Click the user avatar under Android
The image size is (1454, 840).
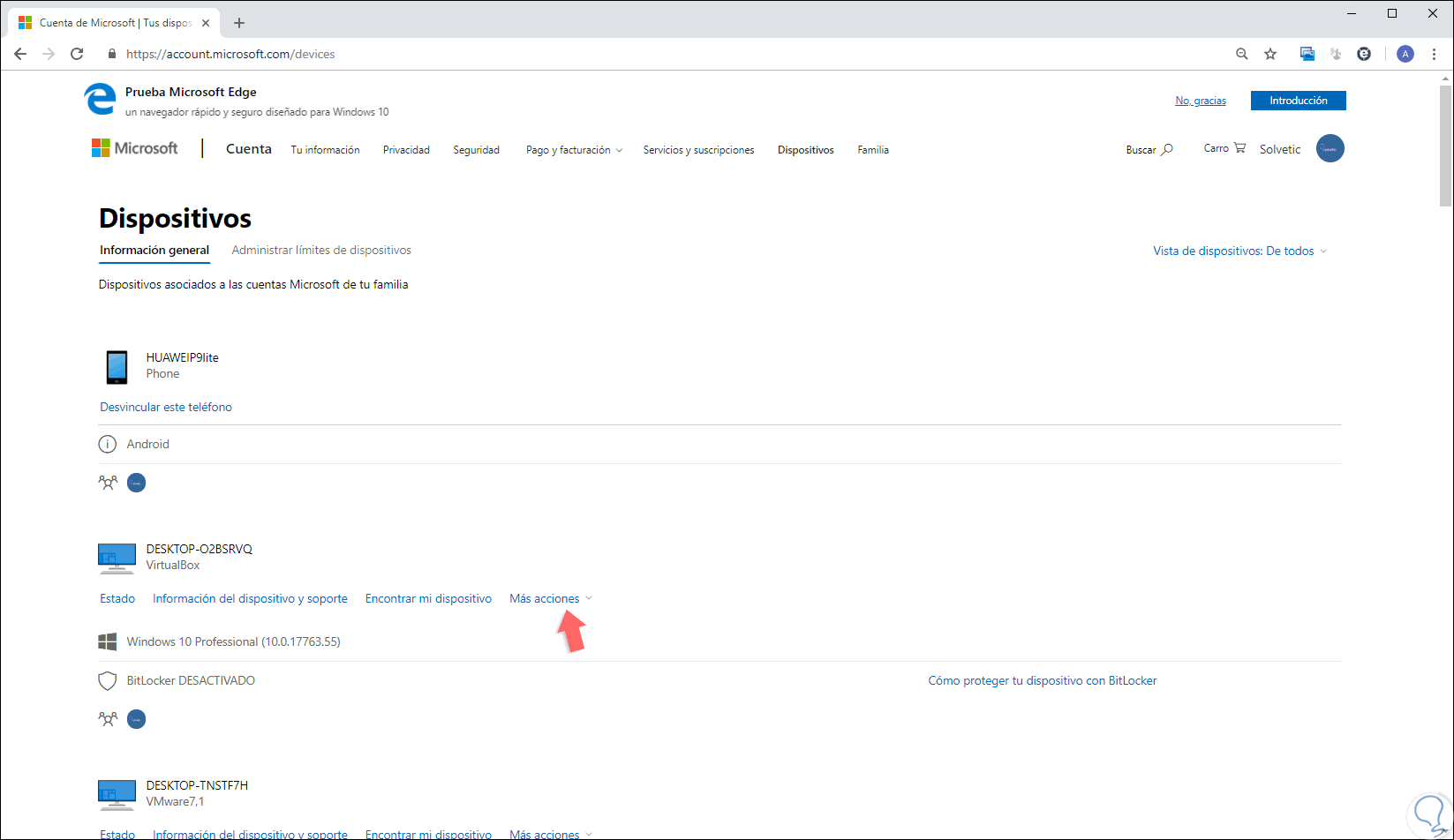tap(137, 483)
